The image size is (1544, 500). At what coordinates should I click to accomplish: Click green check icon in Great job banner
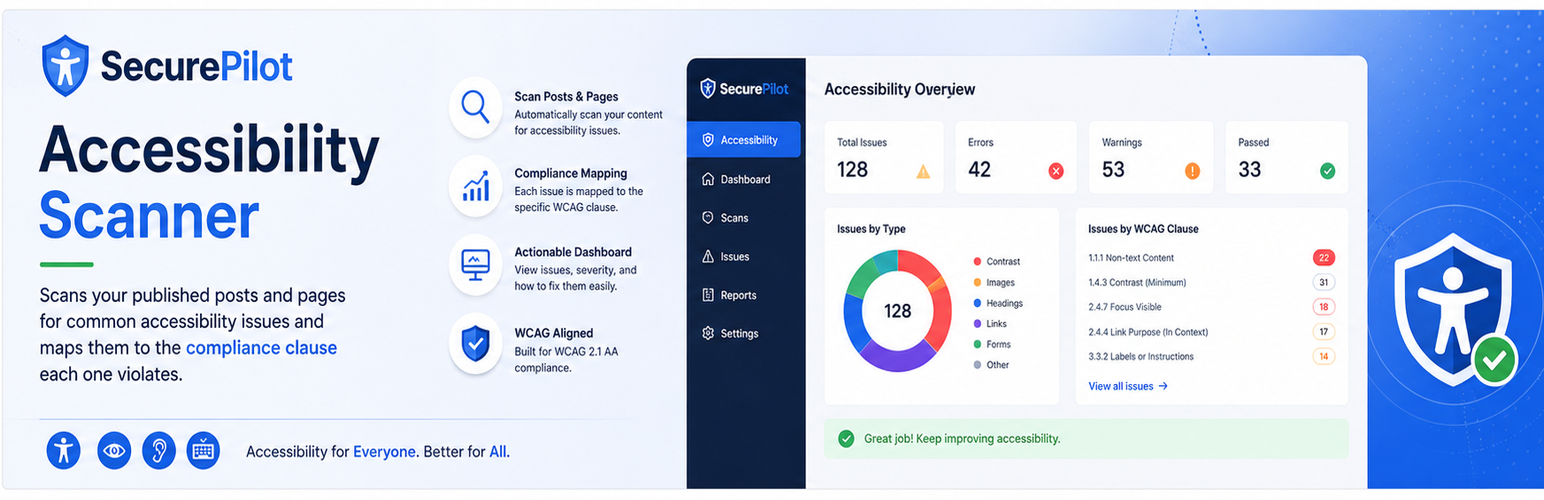(846, 438)
